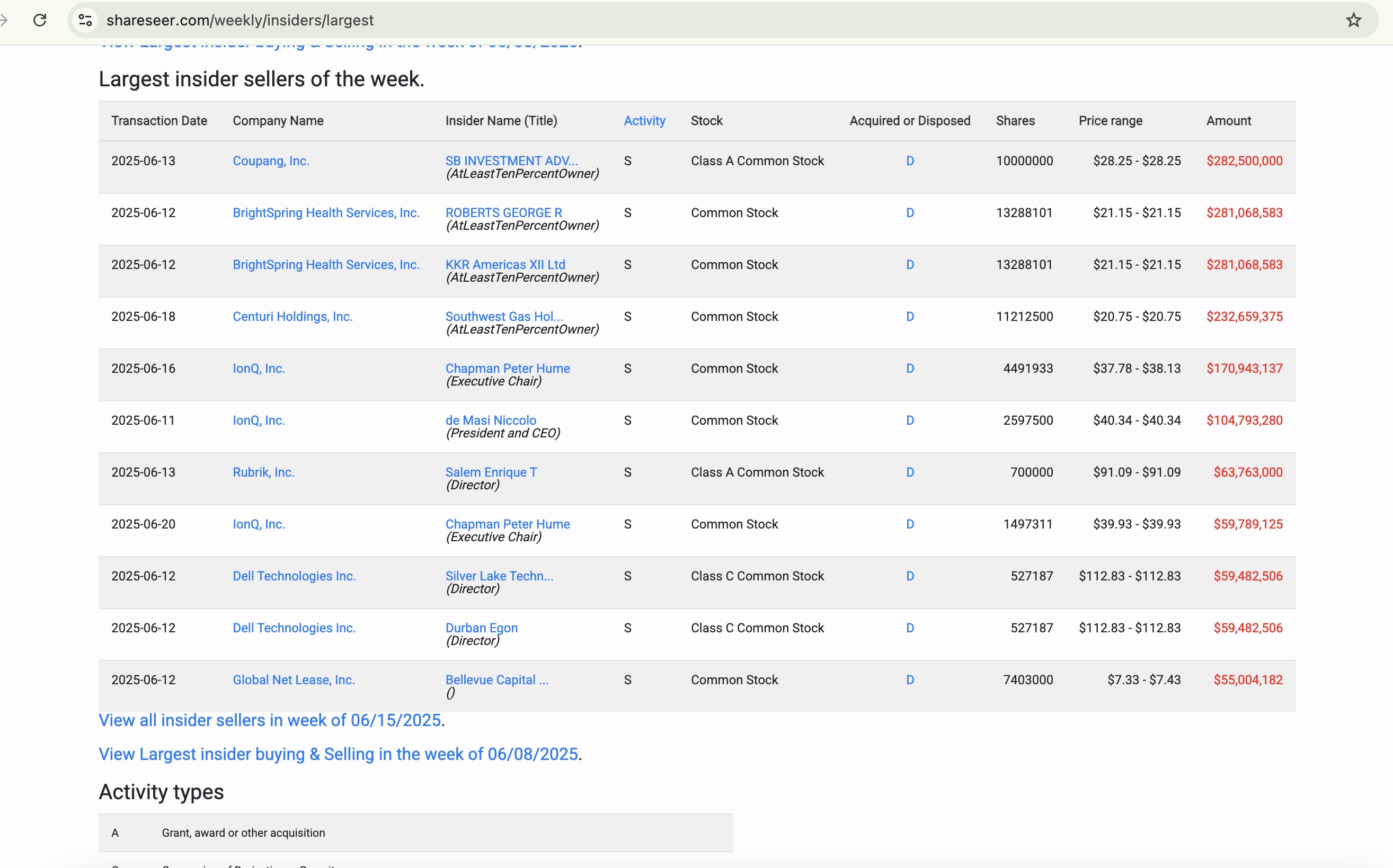This screenshot has width=1393, height=868.
Task: Click the bookmark star icon
Action: [1353, 20]
